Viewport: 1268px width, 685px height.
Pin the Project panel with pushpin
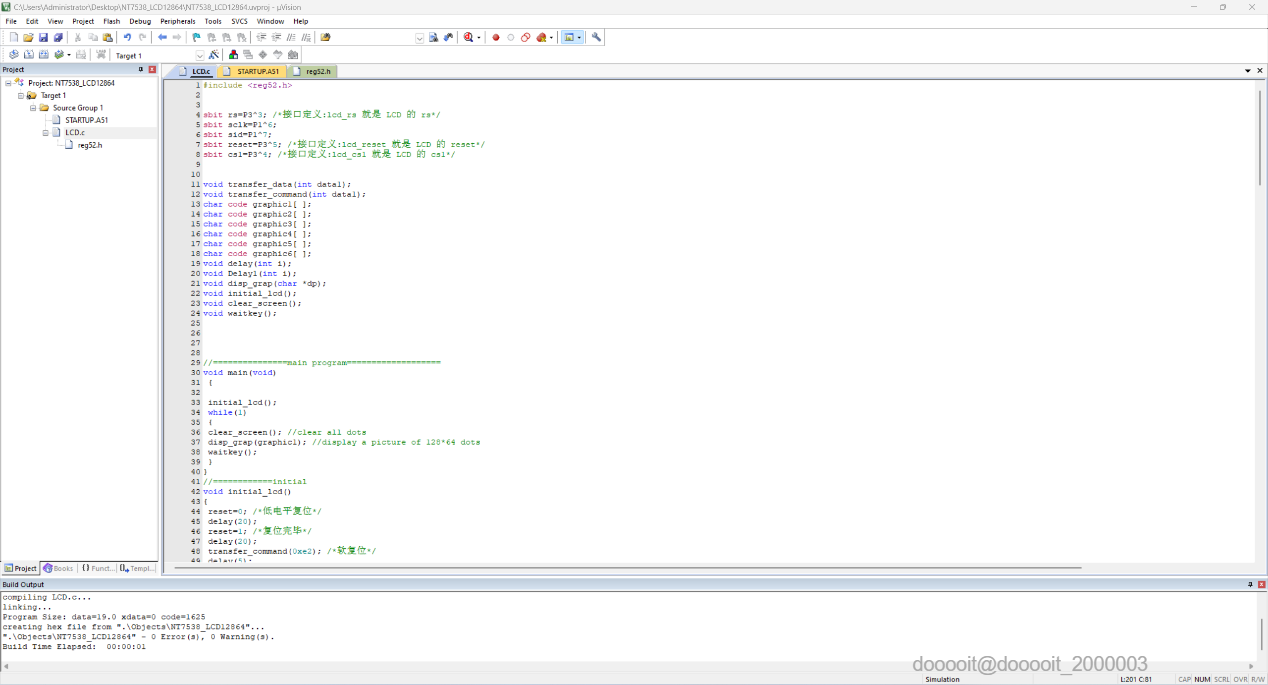[x=141, y=69]
